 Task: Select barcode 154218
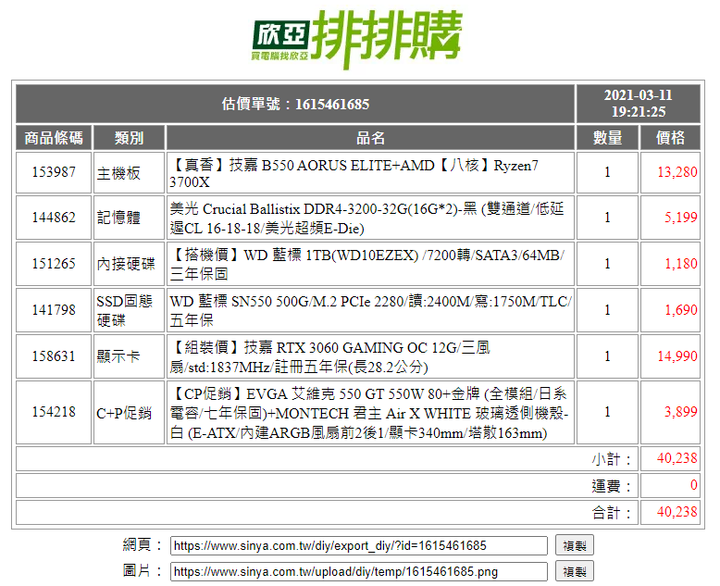tap(54, 412)
